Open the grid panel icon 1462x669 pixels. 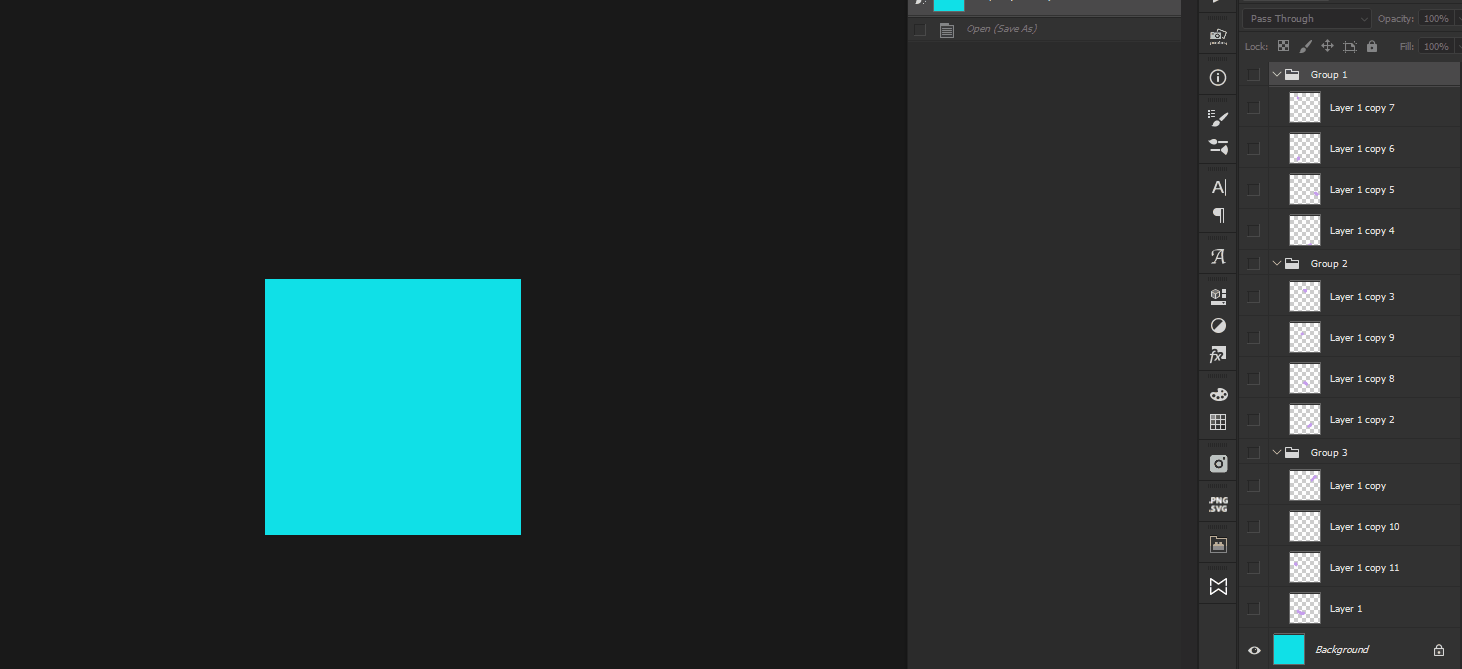point(1217,421)
